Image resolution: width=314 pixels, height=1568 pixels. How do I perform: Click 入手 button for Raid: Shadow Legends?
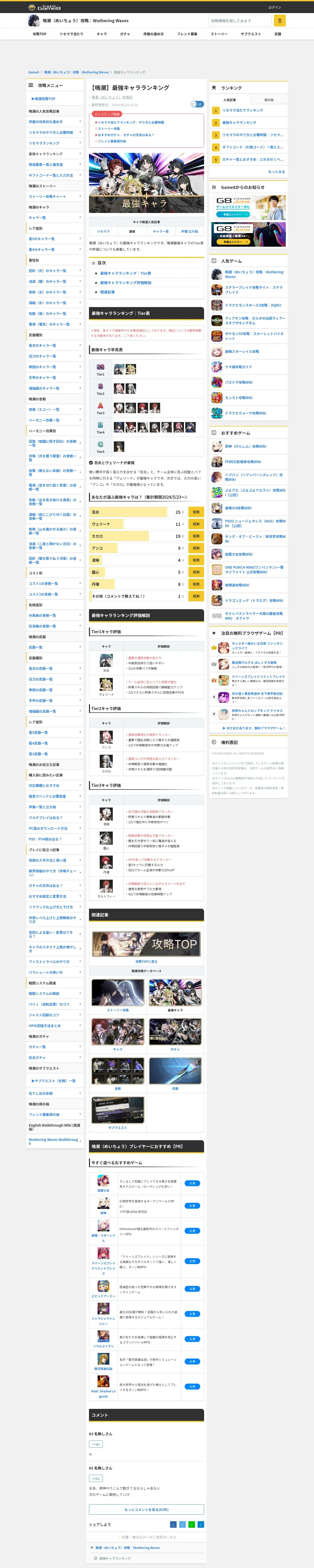tap(192, 1386)
